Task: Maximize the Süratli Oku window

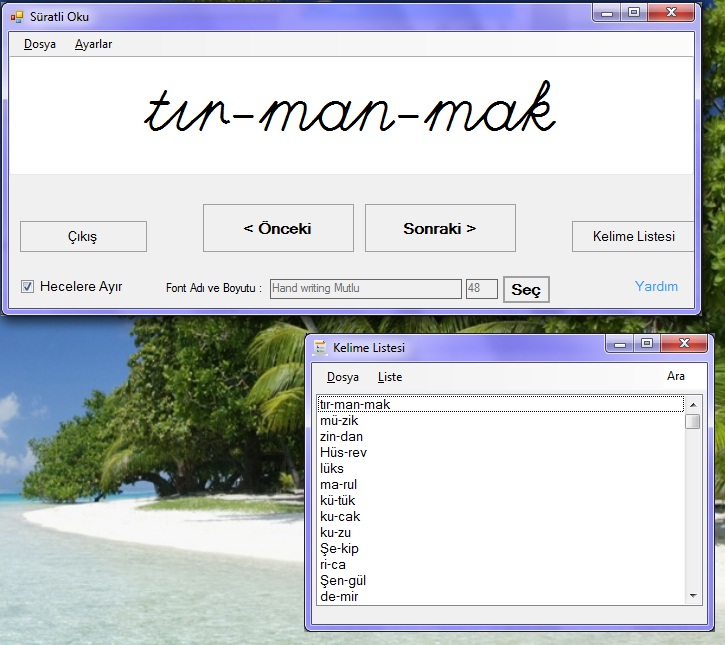Action: coord(634,12)
